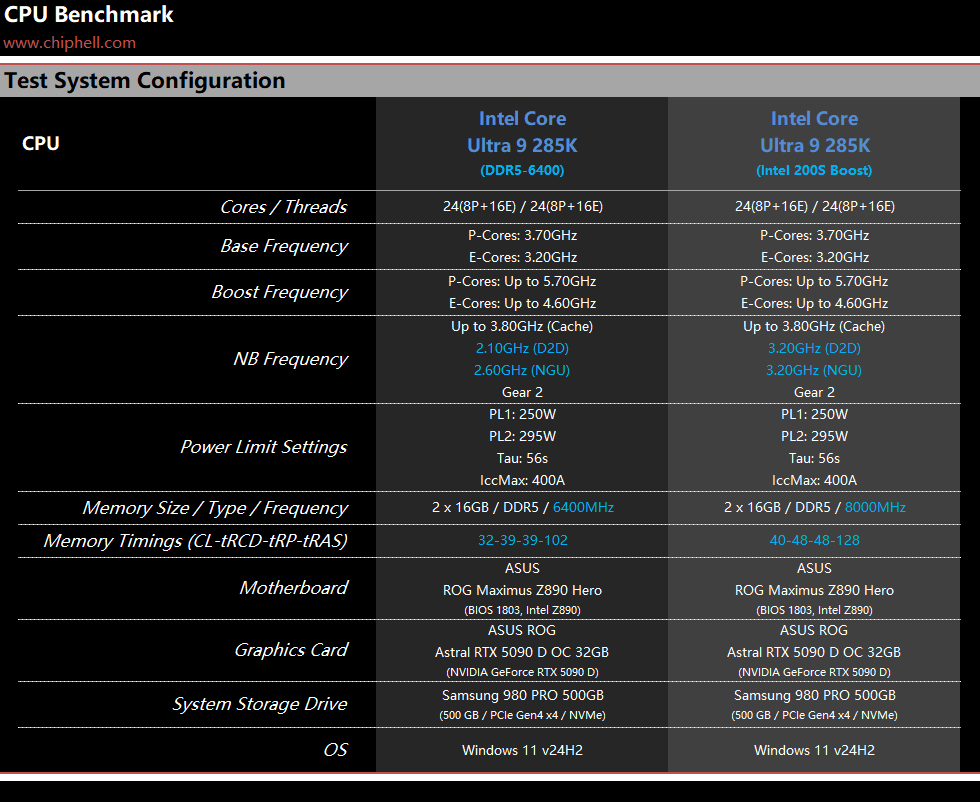Image resolution: width=980 pixels, height=802 pixels.
Task: Click the (DDR5-6400) subtitle
Action: pyautogui.click(x=522, y=170)
